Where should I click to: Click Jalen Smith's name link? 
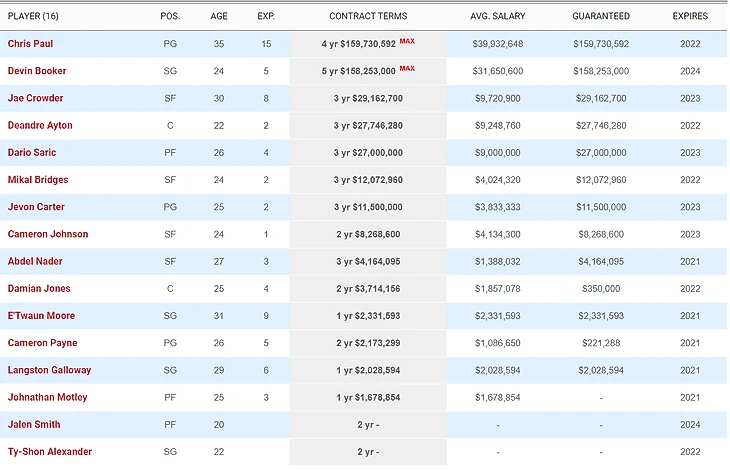coord(32,424)
